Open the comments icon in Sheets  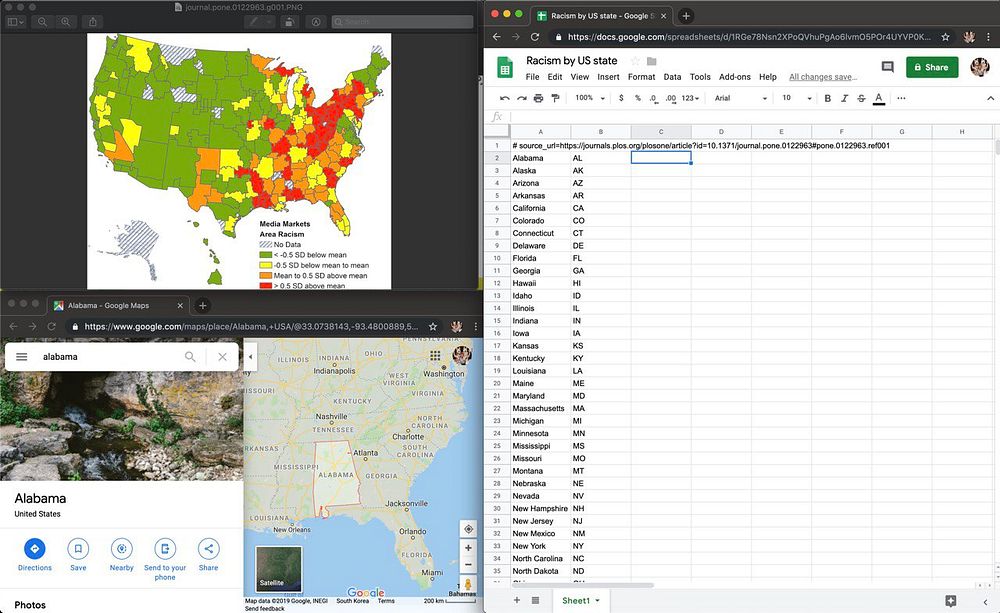[x=887, y=67]
